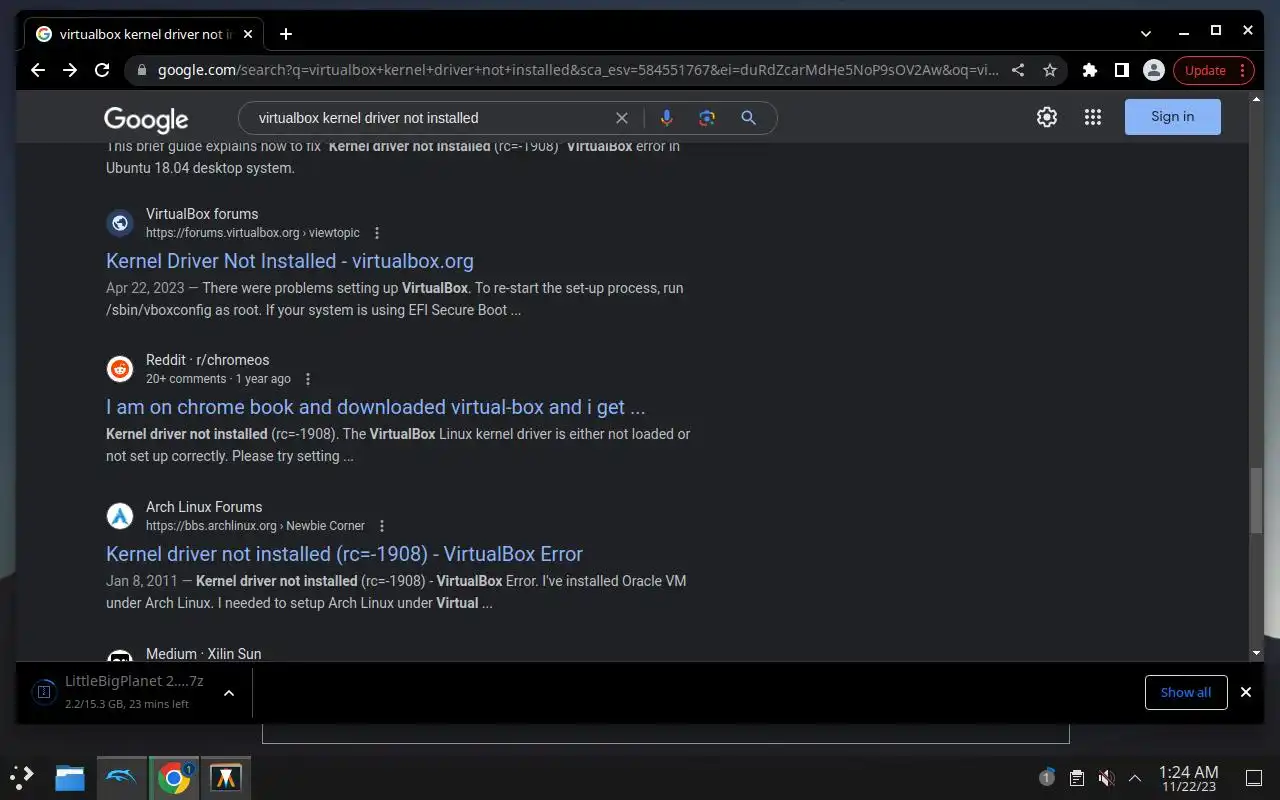This screenshot has height=800, width=1280.
Task: Open the clock showing 1:24 AM
Action: point(1188,778)
